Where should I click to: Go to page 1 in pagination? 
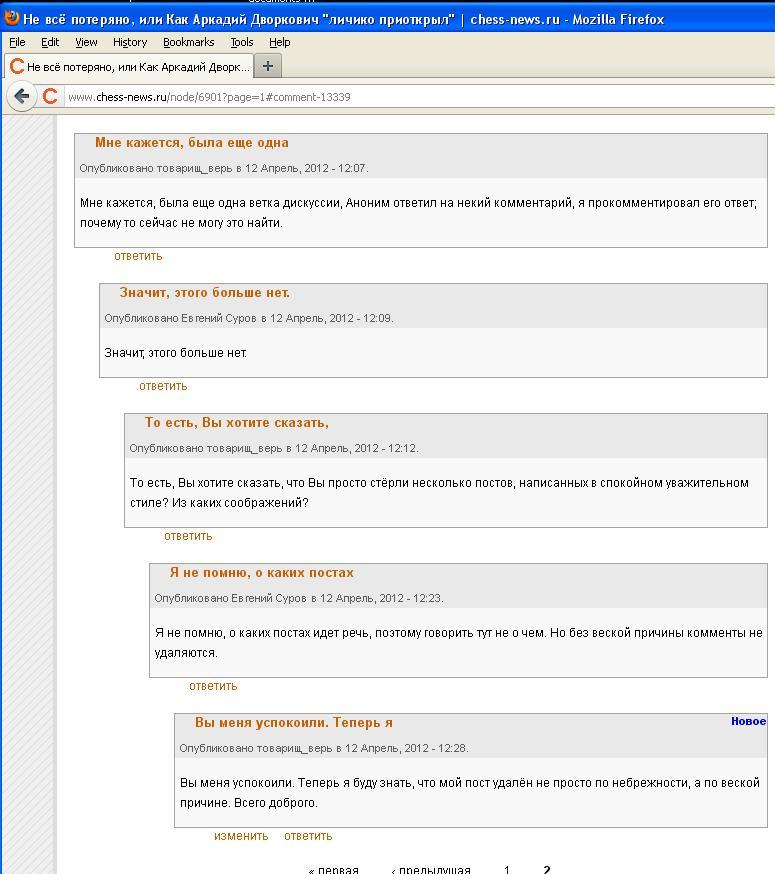[507, 869]
